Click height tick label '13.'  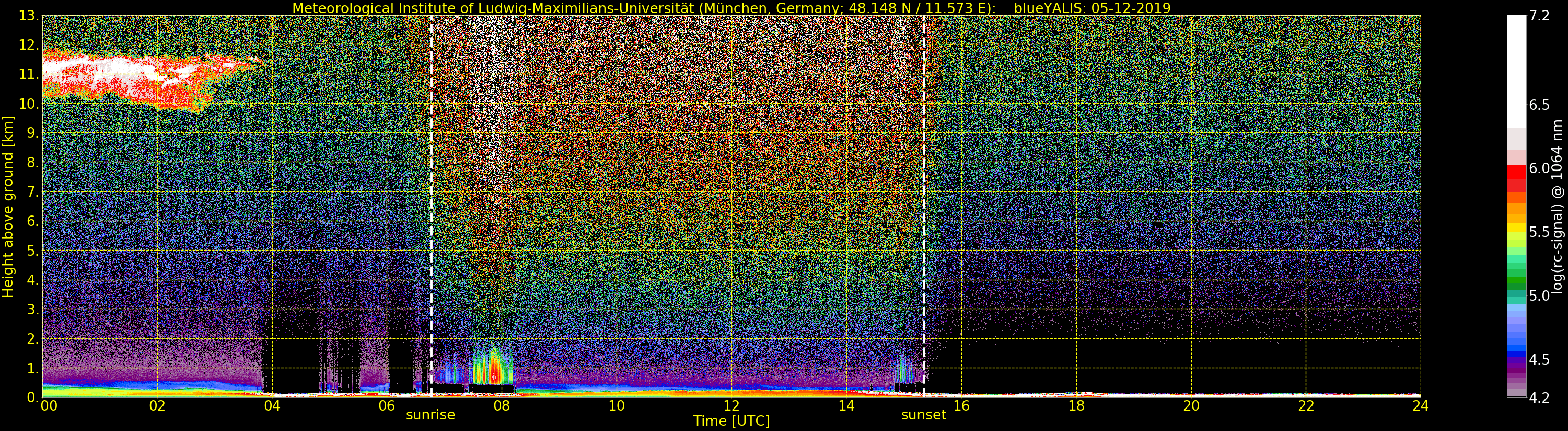point(29,16)
